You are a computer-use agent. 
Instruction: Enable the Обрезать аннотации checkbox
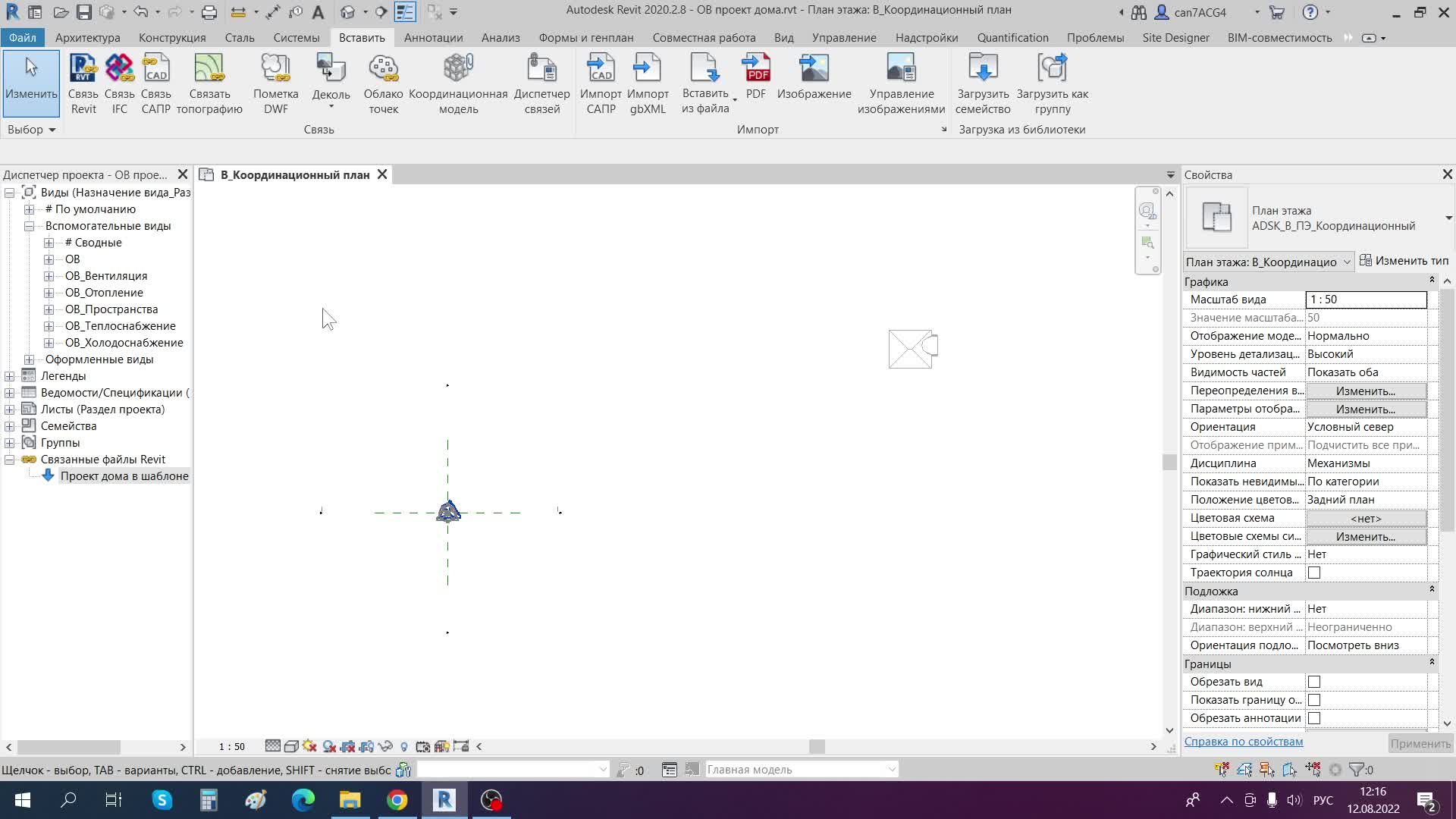(1314, 718)
